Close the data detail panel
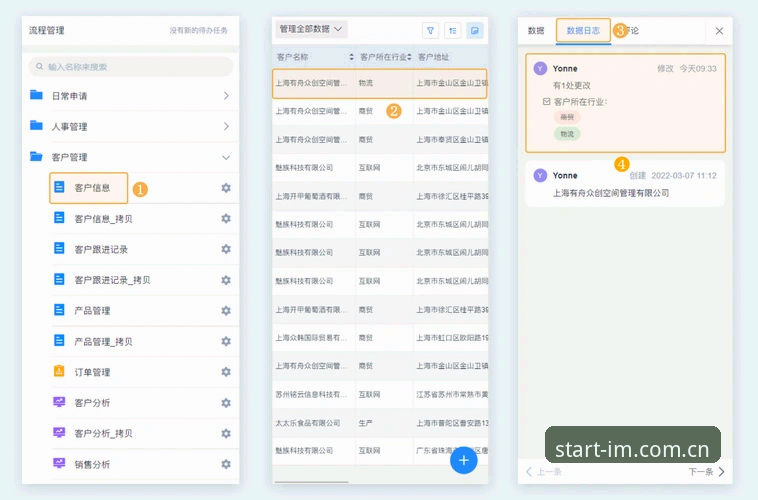 719,31
